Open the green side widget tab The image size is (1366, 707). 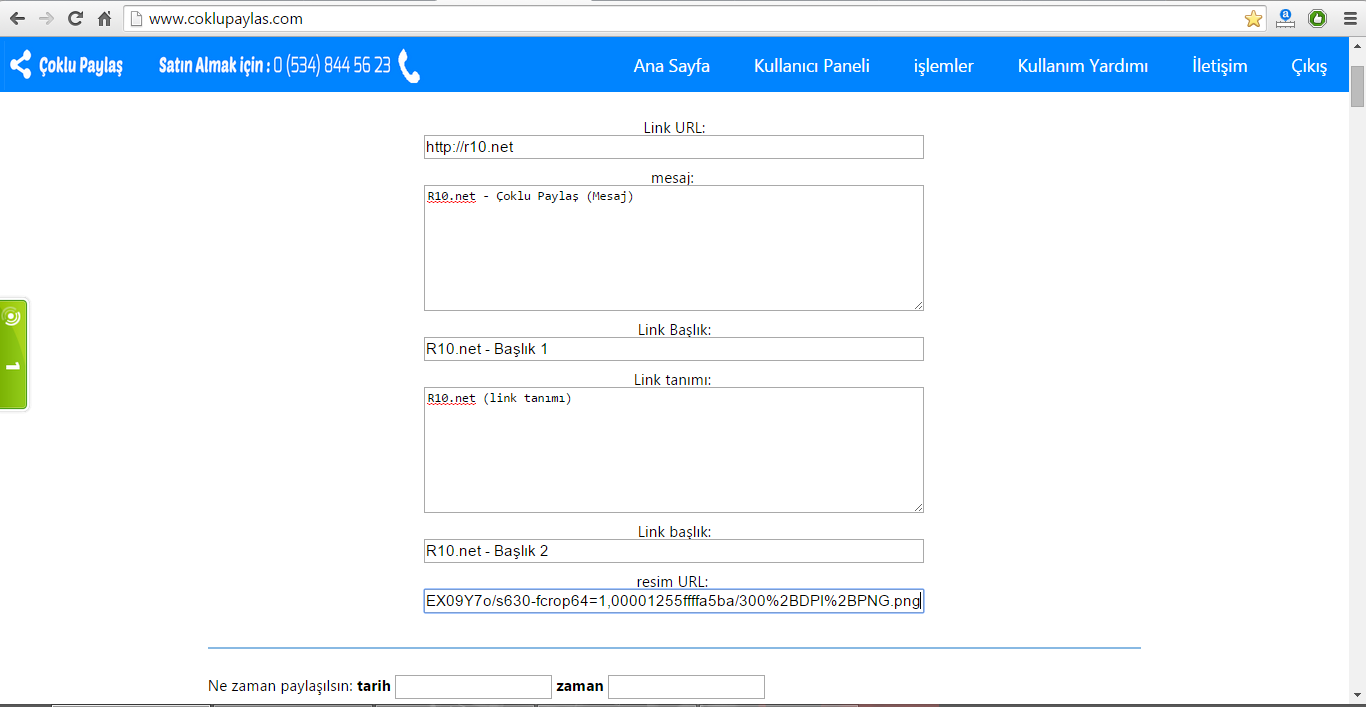tap(13, 354)
